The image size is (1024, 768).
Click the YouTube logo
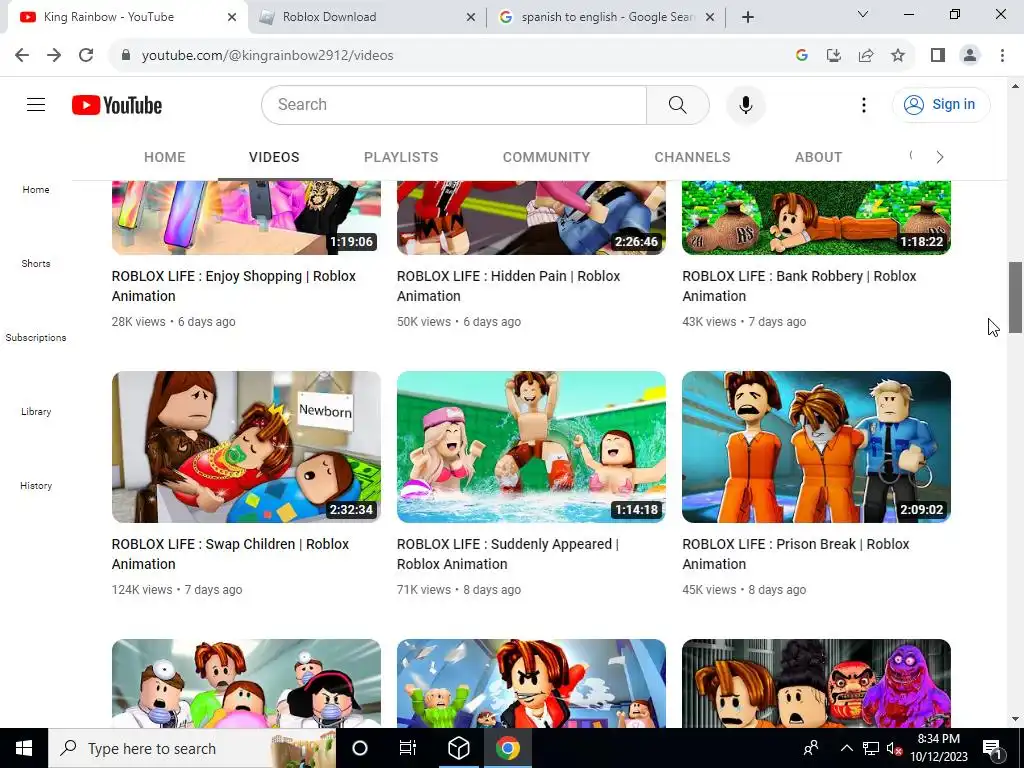coord(117,105)
